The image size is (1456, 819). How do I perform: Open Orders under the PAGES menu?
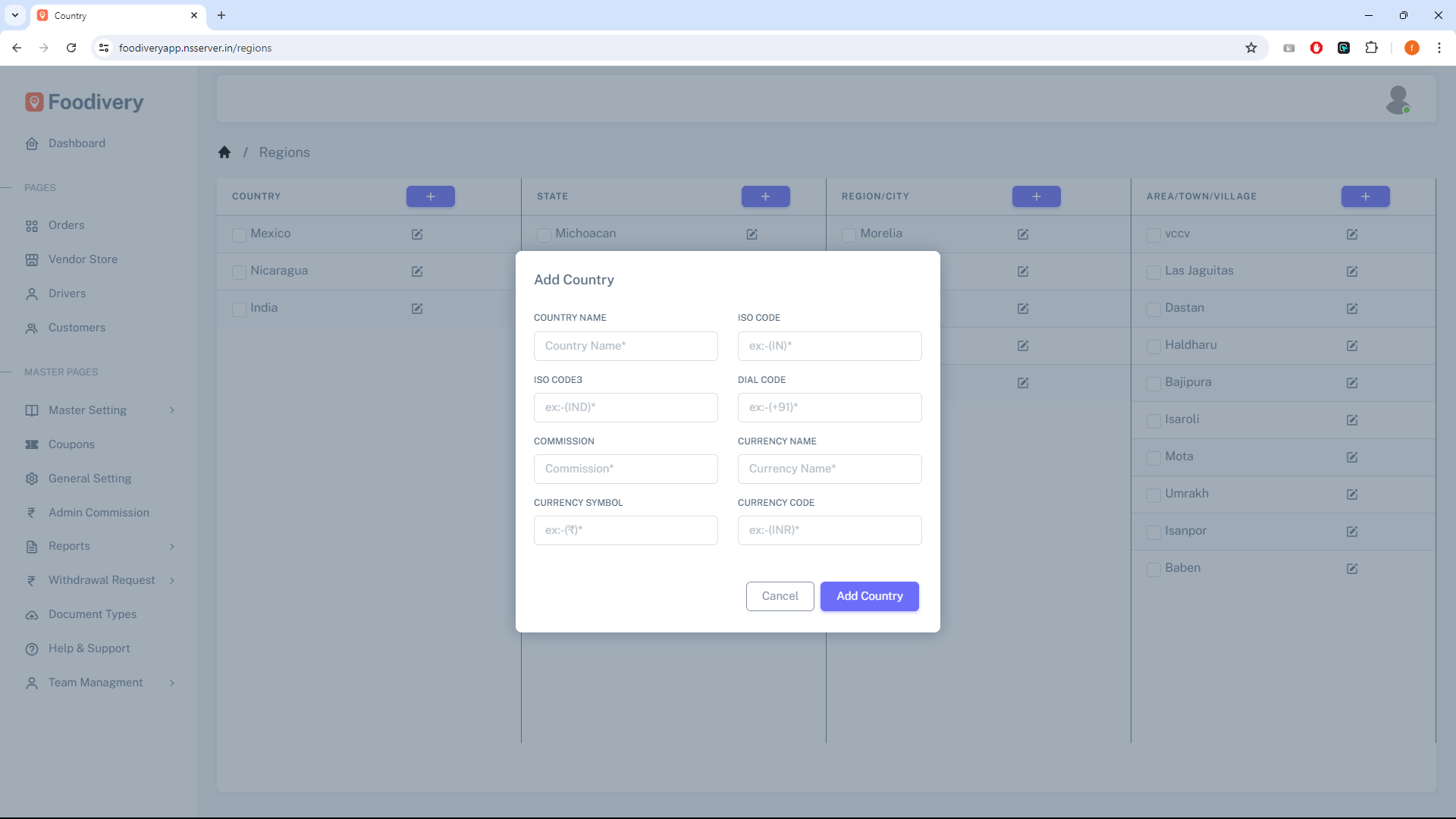coord(67,225)
